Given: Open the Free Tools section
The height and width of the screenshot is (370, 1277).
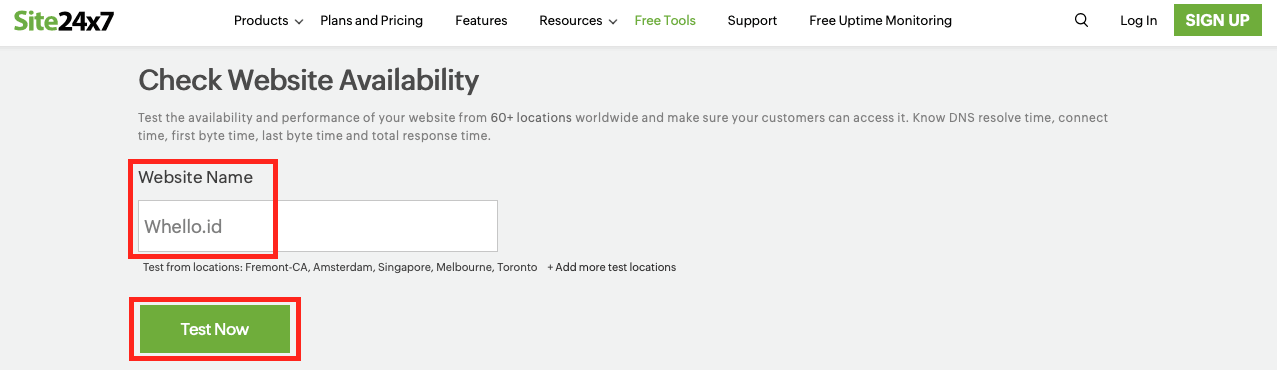Looking at the screenshot, I should pos(665,20).
